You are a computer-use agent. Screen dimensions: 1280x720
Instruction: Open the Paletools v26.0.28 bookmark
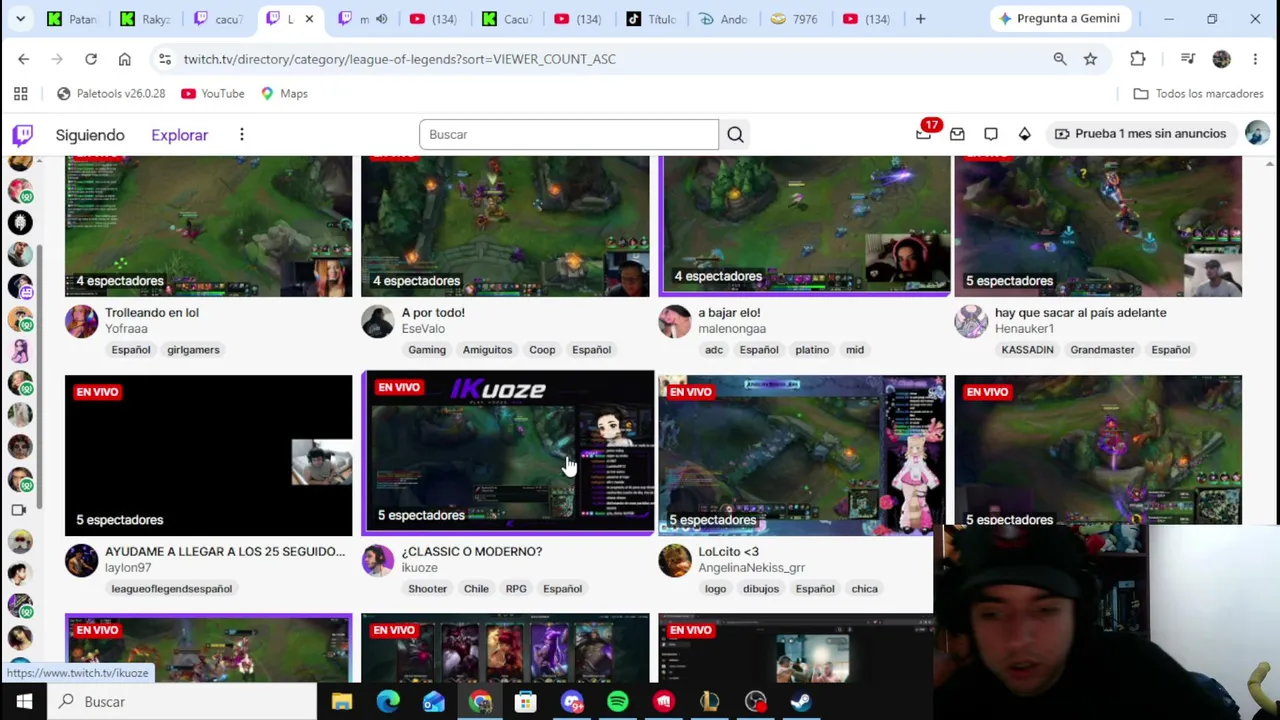point(110,94)
